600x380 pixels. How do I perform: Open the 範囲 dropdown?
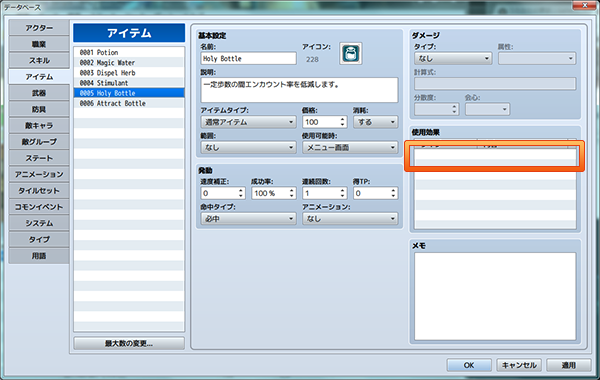pos(248,147)
